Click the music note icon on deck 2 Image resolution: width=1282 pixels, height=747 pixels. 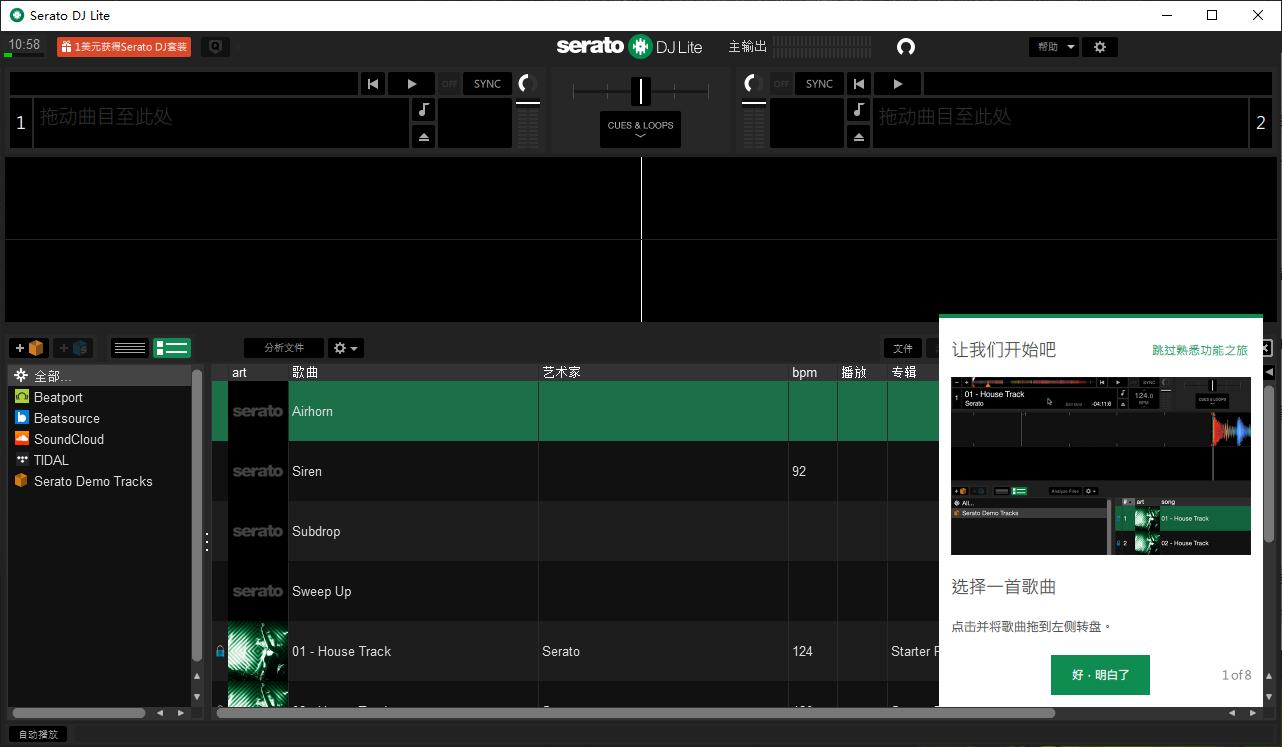(859, 110)
